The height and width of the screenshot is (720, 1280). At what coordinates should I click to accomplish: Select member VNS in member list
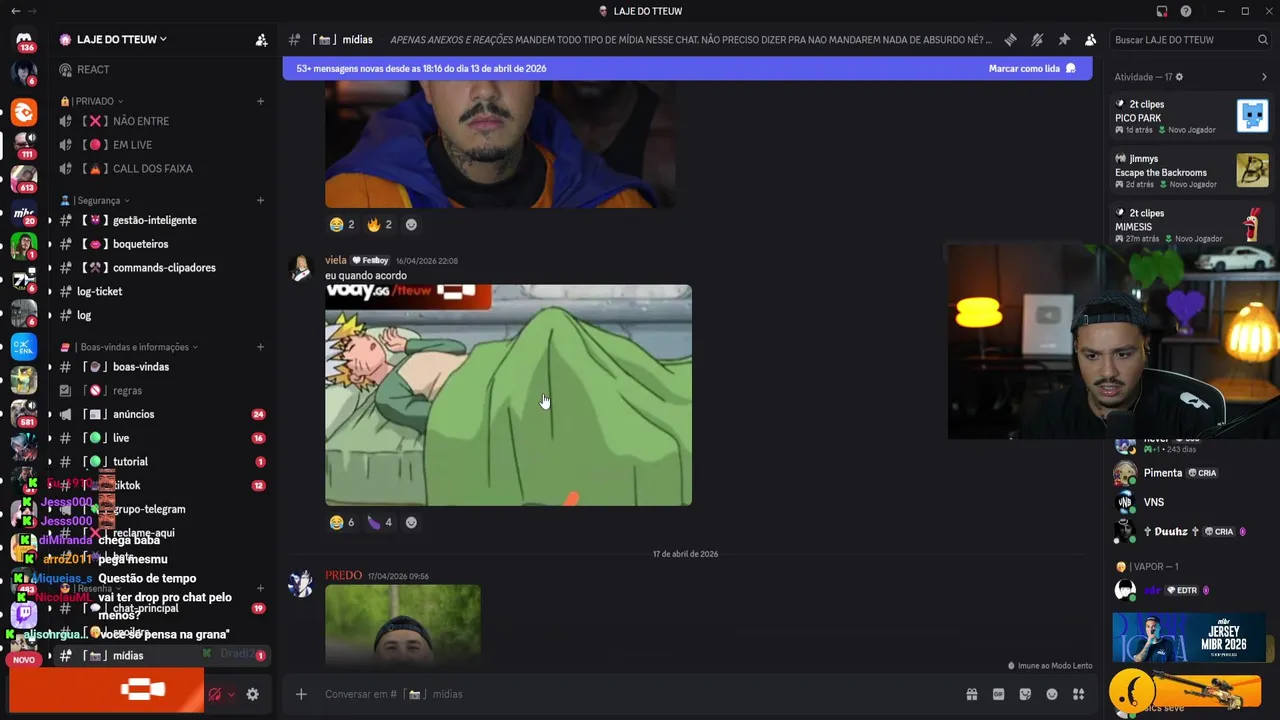pos(1190,502)
